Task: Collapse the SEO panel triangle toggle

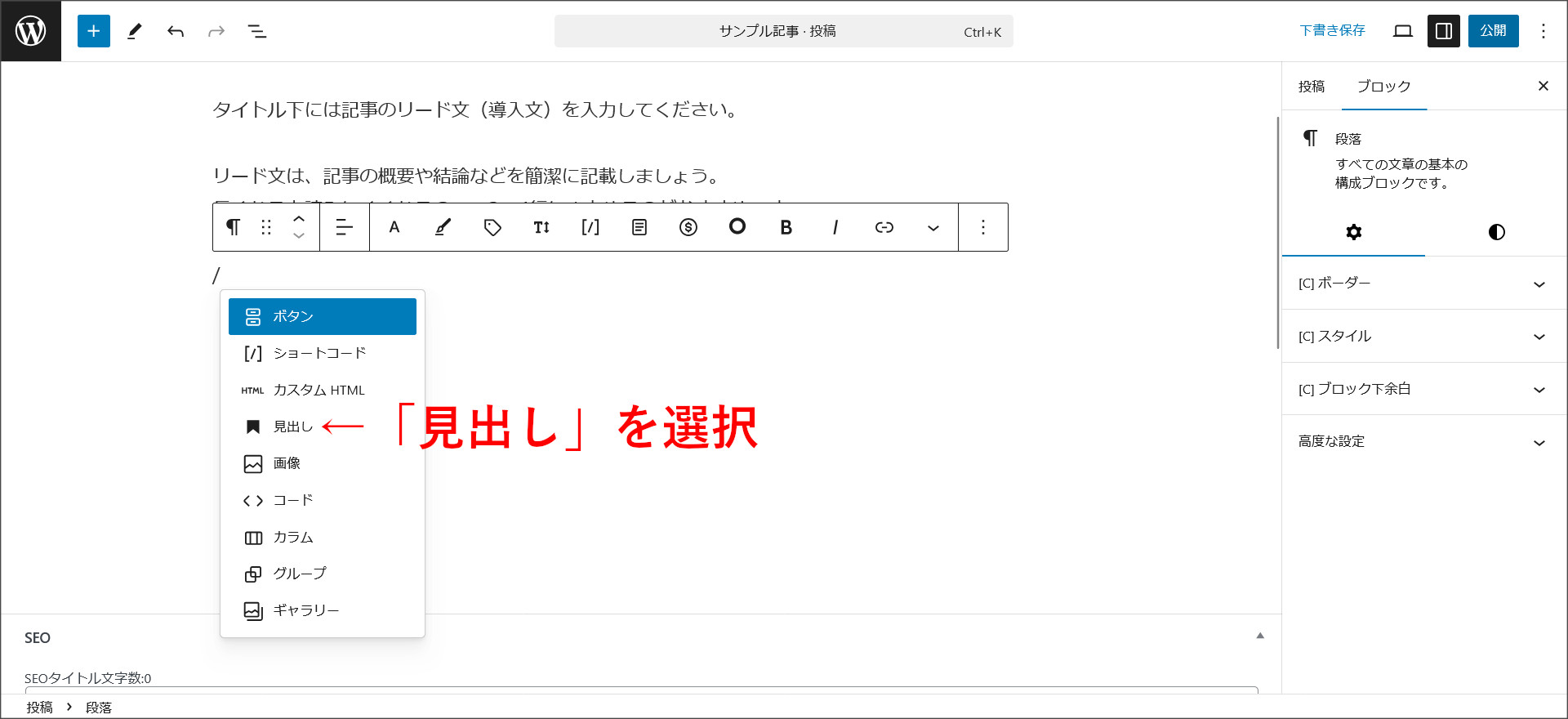Action: click(1260, 636)
